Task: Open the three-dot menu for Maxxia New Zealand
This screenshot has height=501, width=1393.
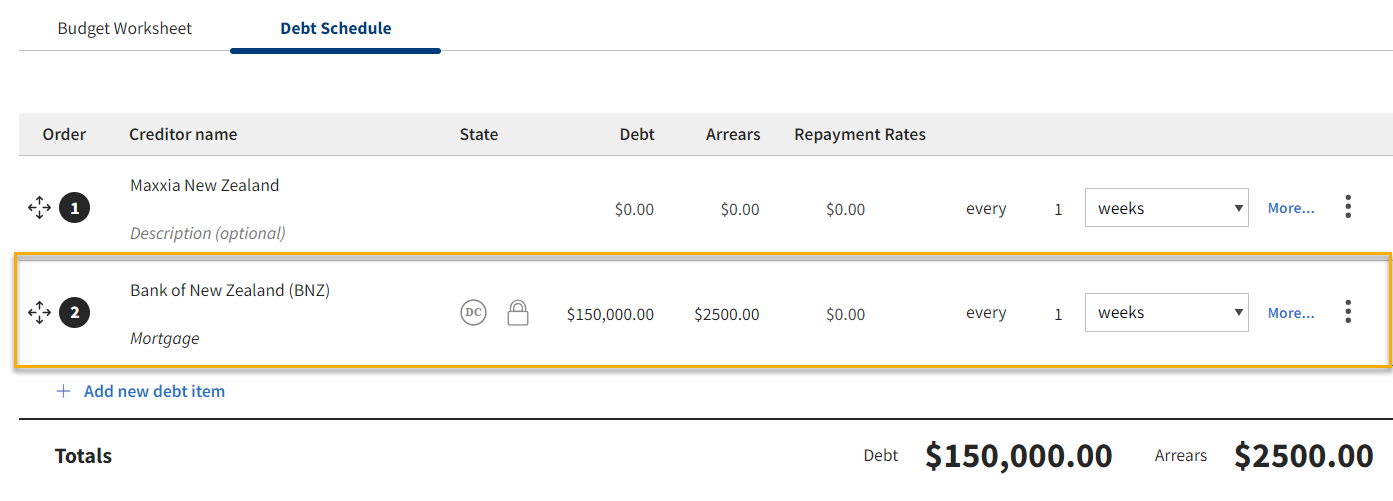Action: click(1348, 208)
